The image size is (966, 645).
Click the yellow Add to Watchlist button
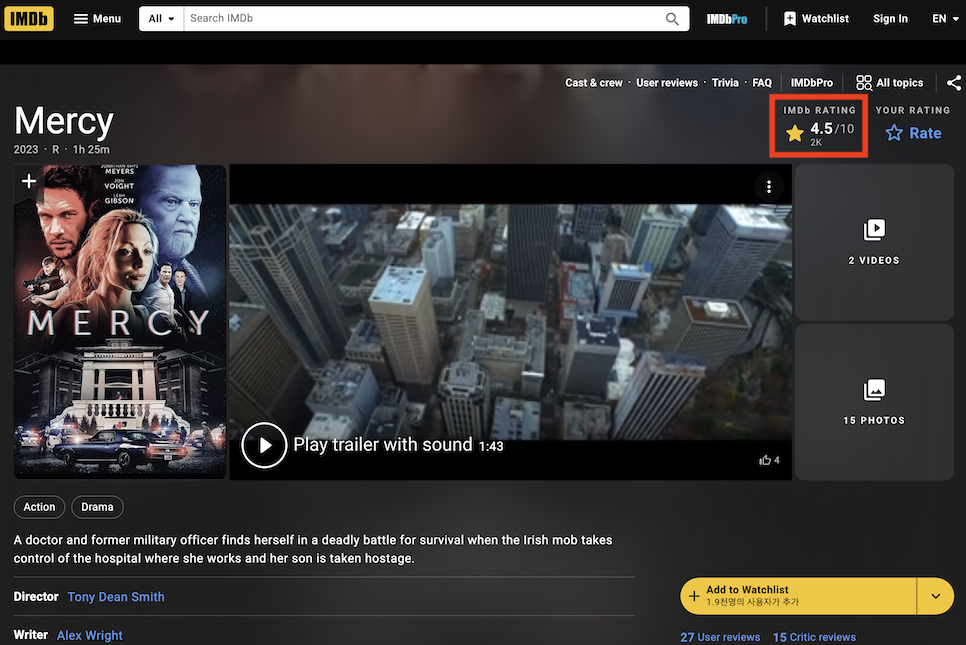[x=798, y=596]
